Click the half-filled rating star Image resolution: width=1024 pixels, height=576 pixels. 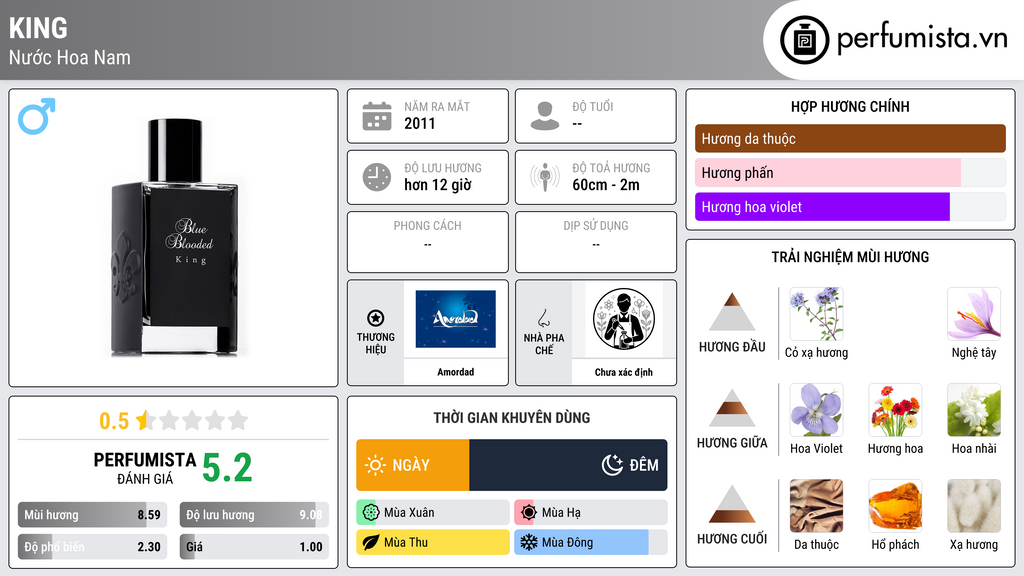(x=146, y=420)
